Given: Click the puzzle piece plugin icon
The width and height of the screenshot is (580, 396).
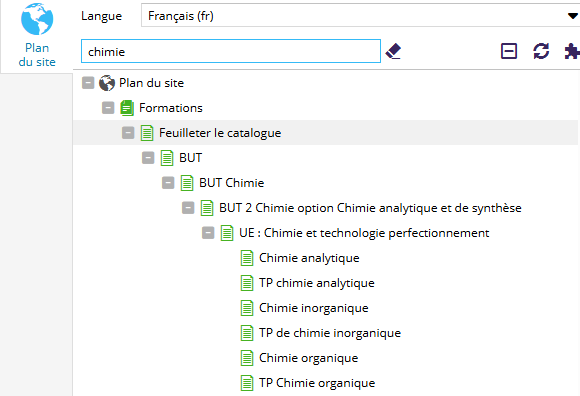Looking at the screenshot, I should click(572, 51).
